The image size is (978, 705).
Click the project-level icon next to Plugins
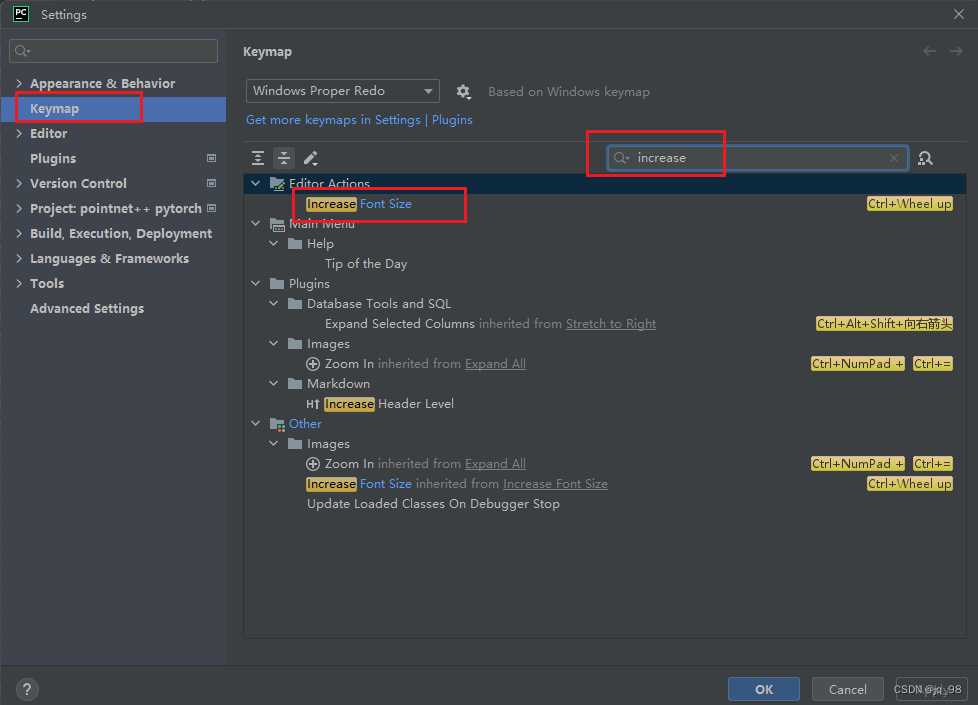tap(211, 158)
